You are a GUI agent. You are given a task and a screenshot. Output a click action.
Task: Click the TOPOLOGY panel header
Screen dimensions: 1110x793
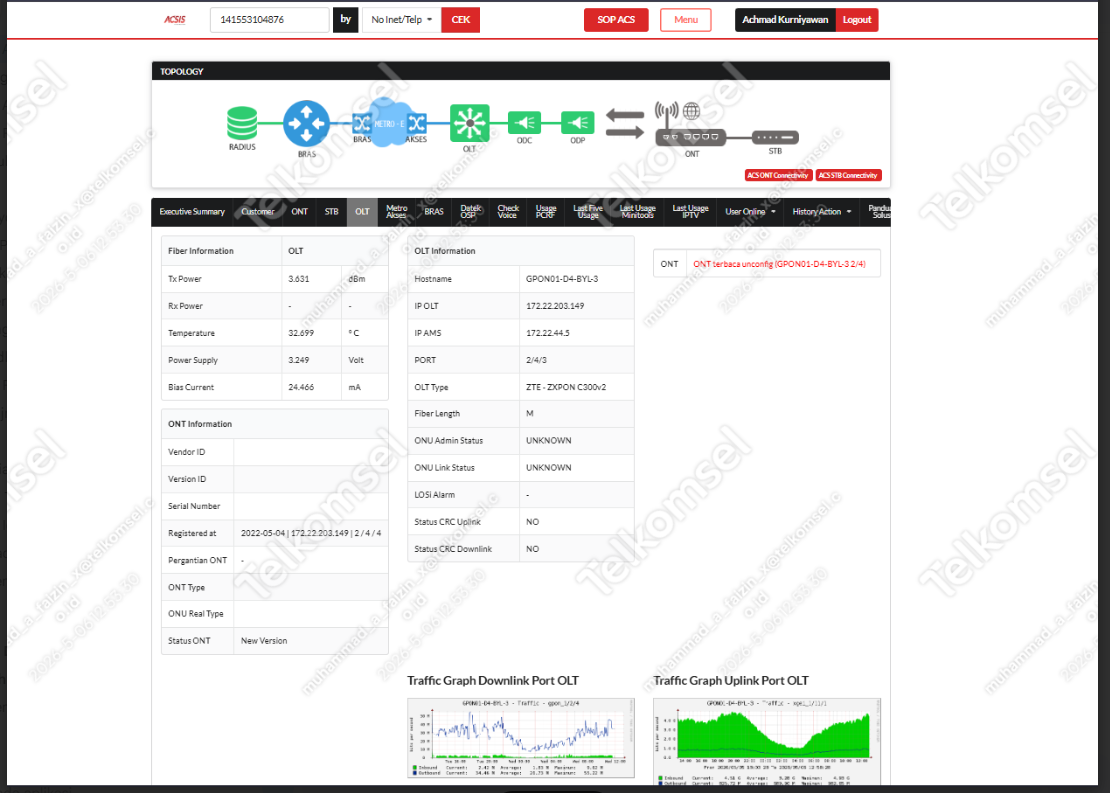521,71
